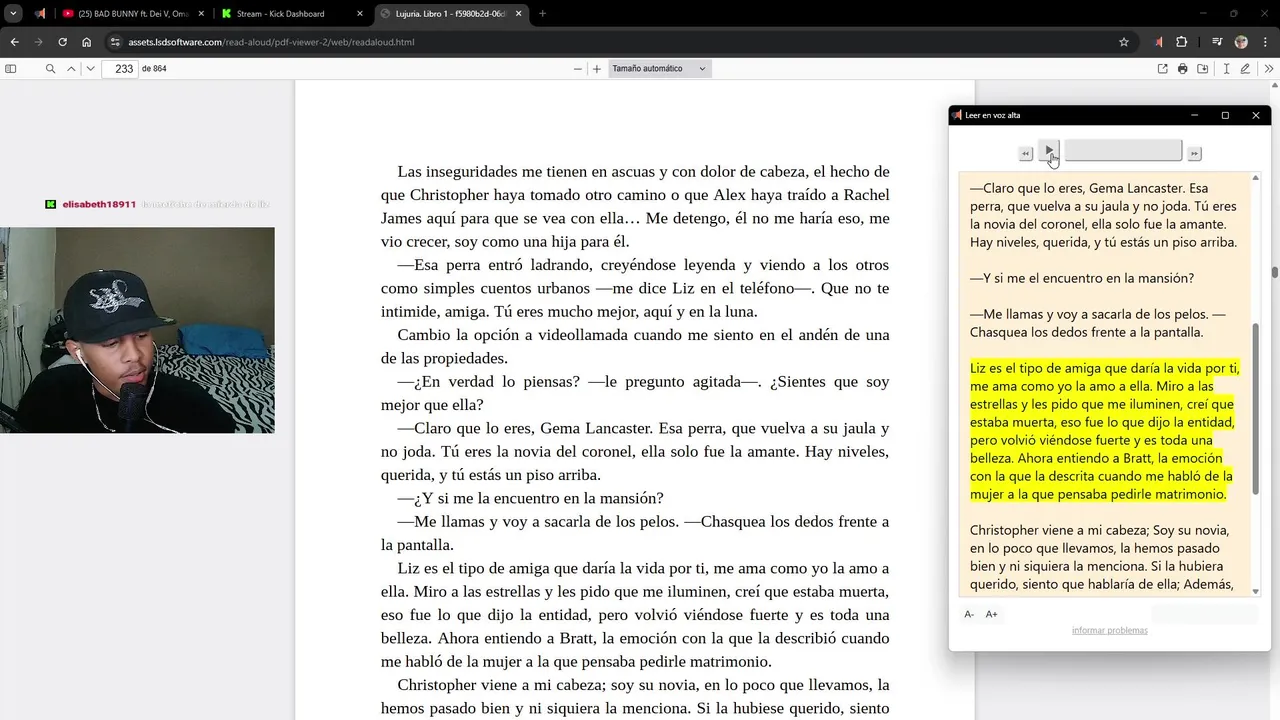Image resolution: width=1280 pixels, height=720 pixels.
Task: Select the text cursor tool
Action: click(1226, 69)
